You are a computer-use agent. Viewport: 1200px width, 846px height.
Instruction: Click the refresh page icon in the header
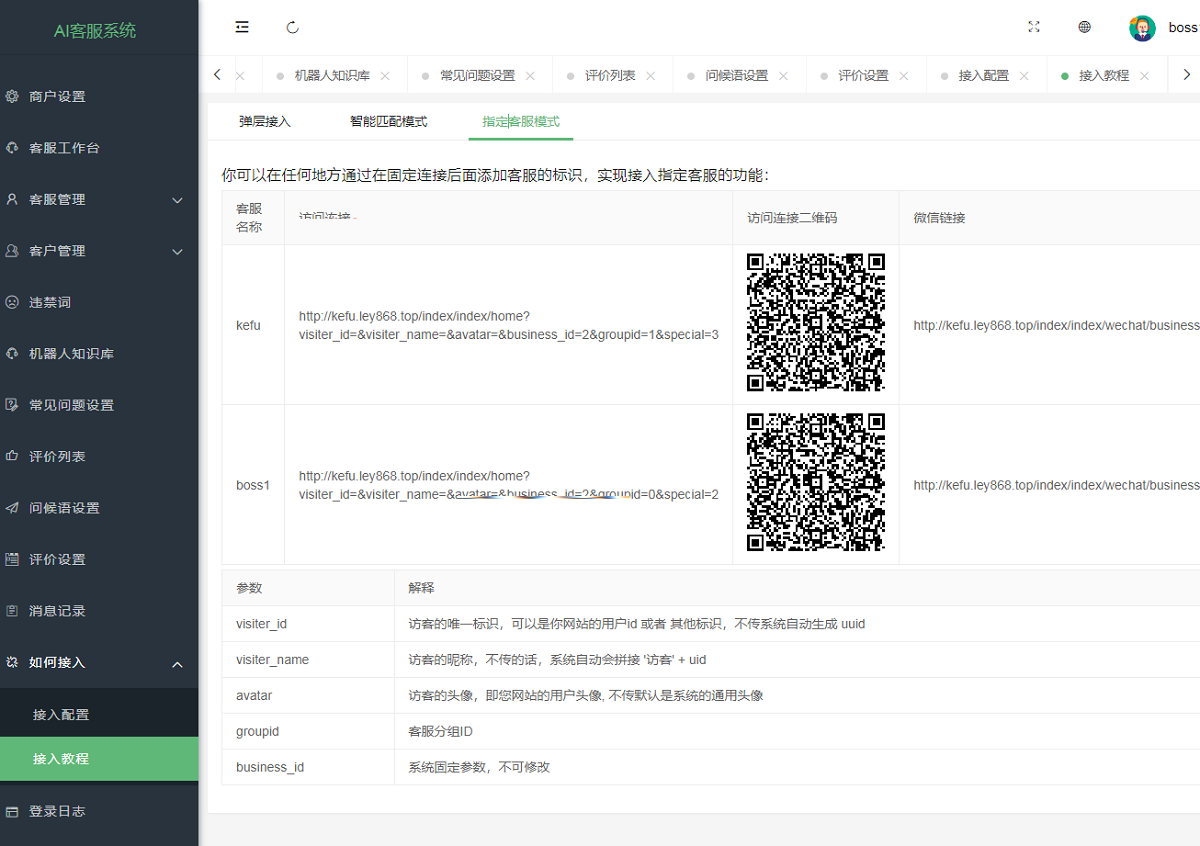coord(293,27)
